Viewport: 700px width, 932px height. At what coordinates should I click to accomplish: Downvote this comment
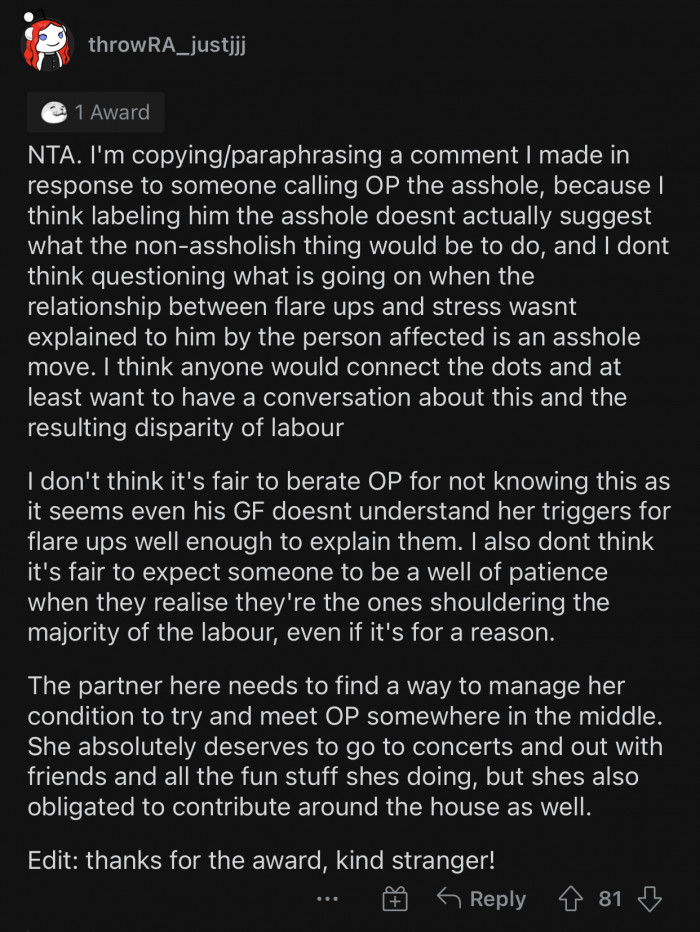(650, 899)
